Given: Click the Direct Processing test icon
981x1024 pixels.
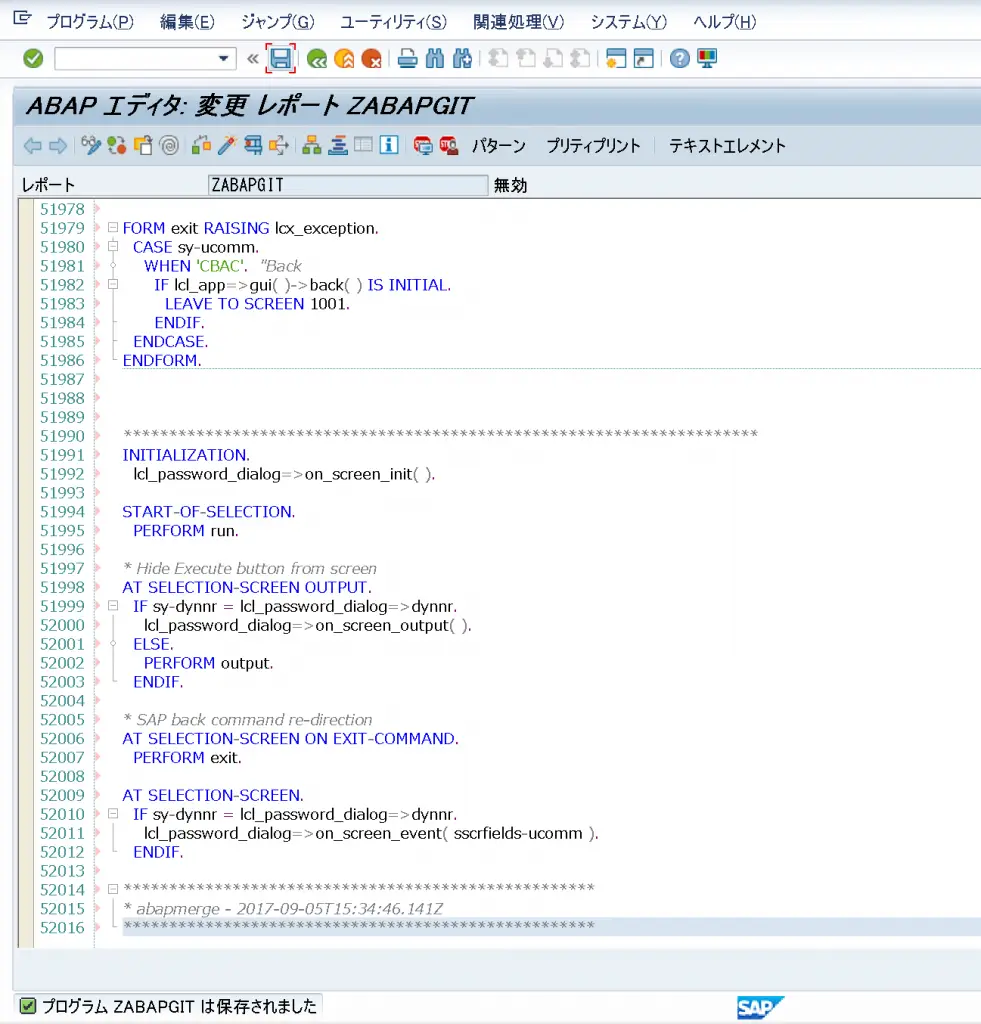Looking at the screenshot, I should click(x=253, y=145).
